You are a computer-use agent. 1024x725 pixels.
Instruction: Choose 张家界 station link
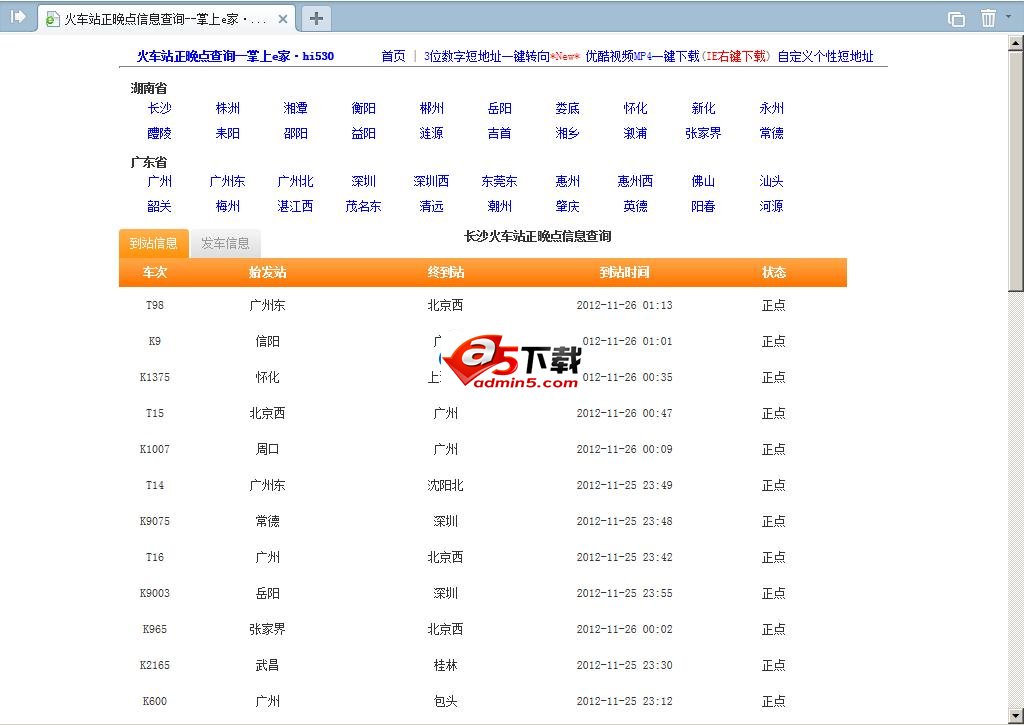703,133
